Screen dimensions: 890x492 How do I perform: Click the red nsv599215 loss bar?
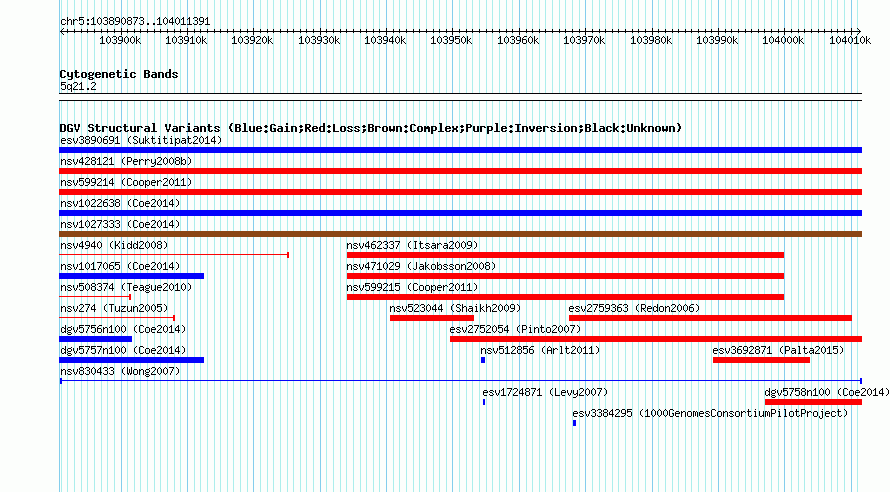(565, 297)
